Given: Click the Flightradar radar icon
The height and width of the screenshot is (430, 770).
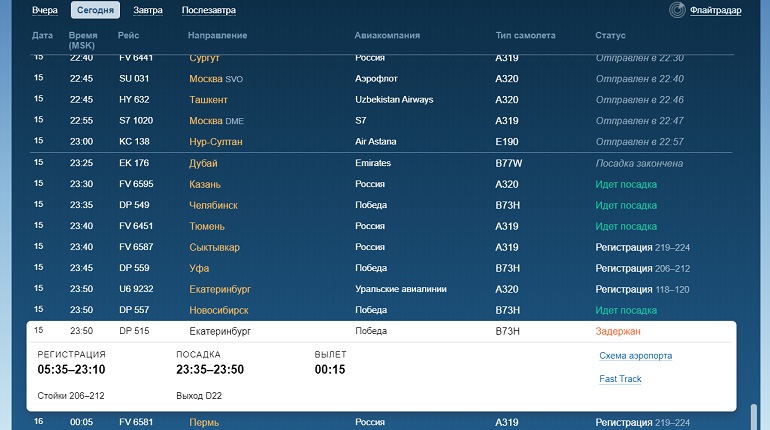Looking at the screenshot, I should coord(677,10).
